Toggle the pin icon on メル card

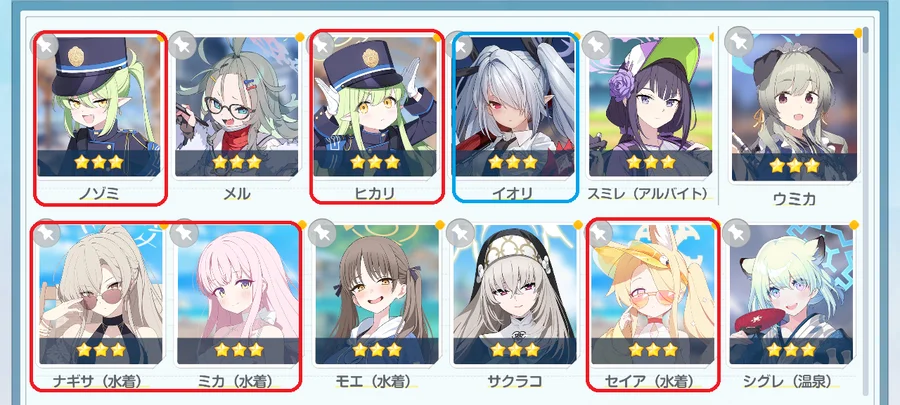184,45
